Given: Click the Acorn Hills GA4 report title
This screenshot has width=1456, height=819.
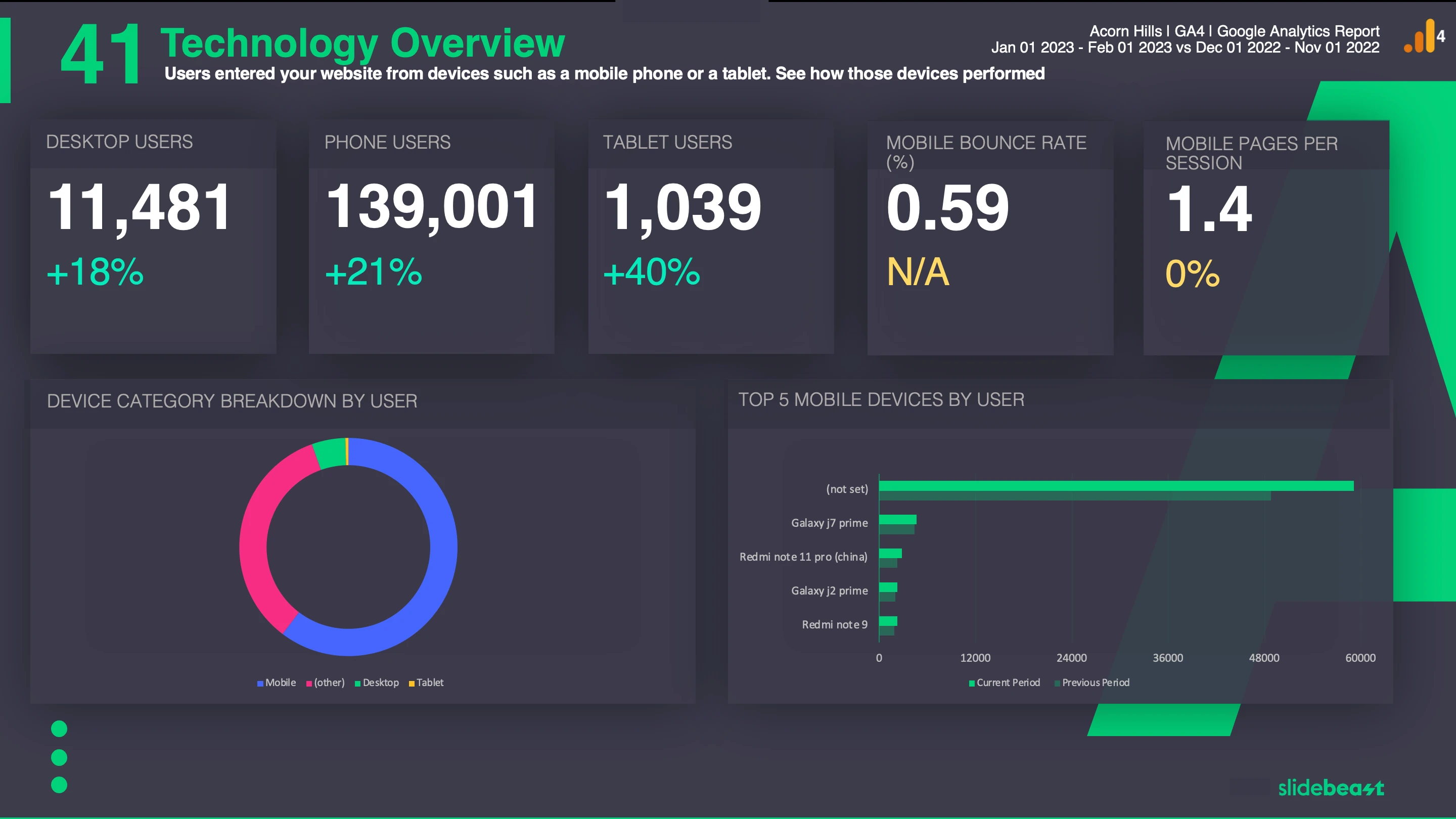Looking at the screenshot, I should 1235,31.
